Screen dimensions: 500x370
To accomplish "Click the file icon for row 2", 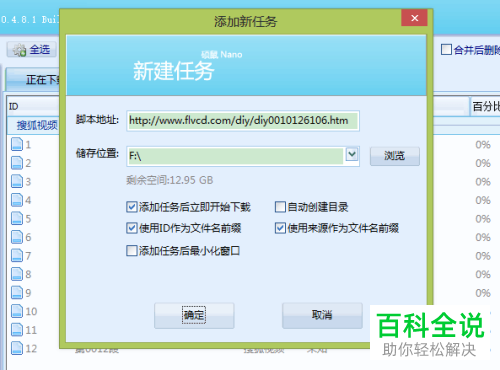I will tap(17, 163).
